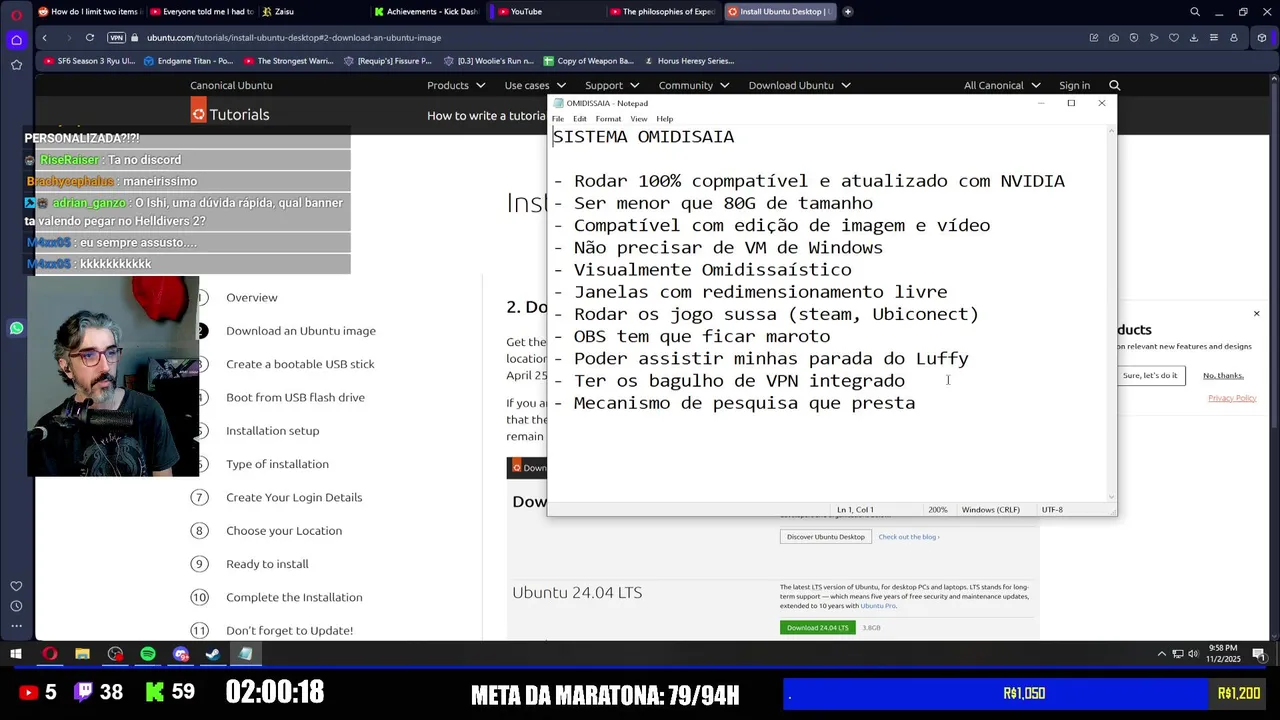Open the Ubuntu Tutorials logo link
The image size is (1280, 720).
pos(230,114)
